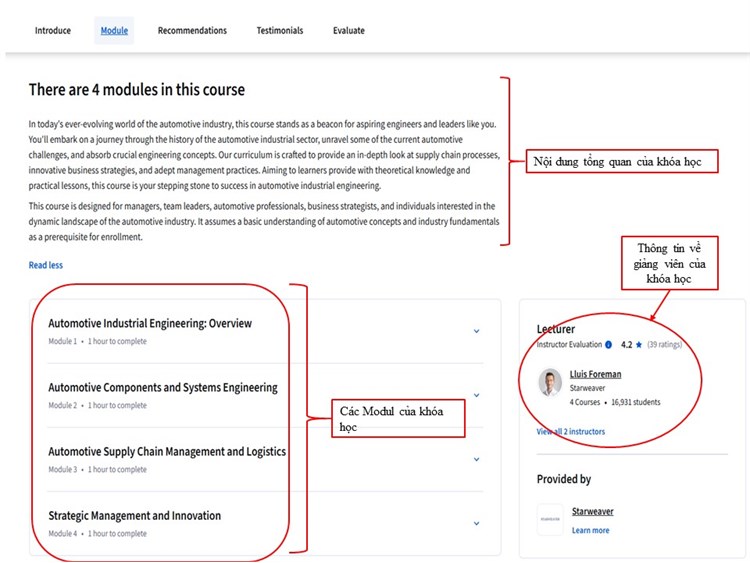Open the Lluis Foreman instructor link
Image resolution: width=750 pixels, height=563 pixels.
[x=595, y=374]
